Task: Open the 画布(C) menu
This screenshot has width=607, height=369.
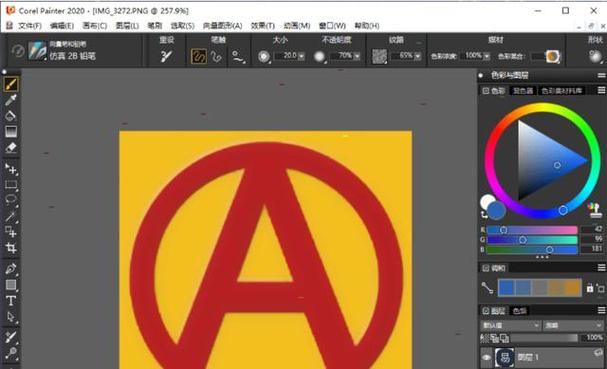Action: pyautogui.click(x=95, y=26)
